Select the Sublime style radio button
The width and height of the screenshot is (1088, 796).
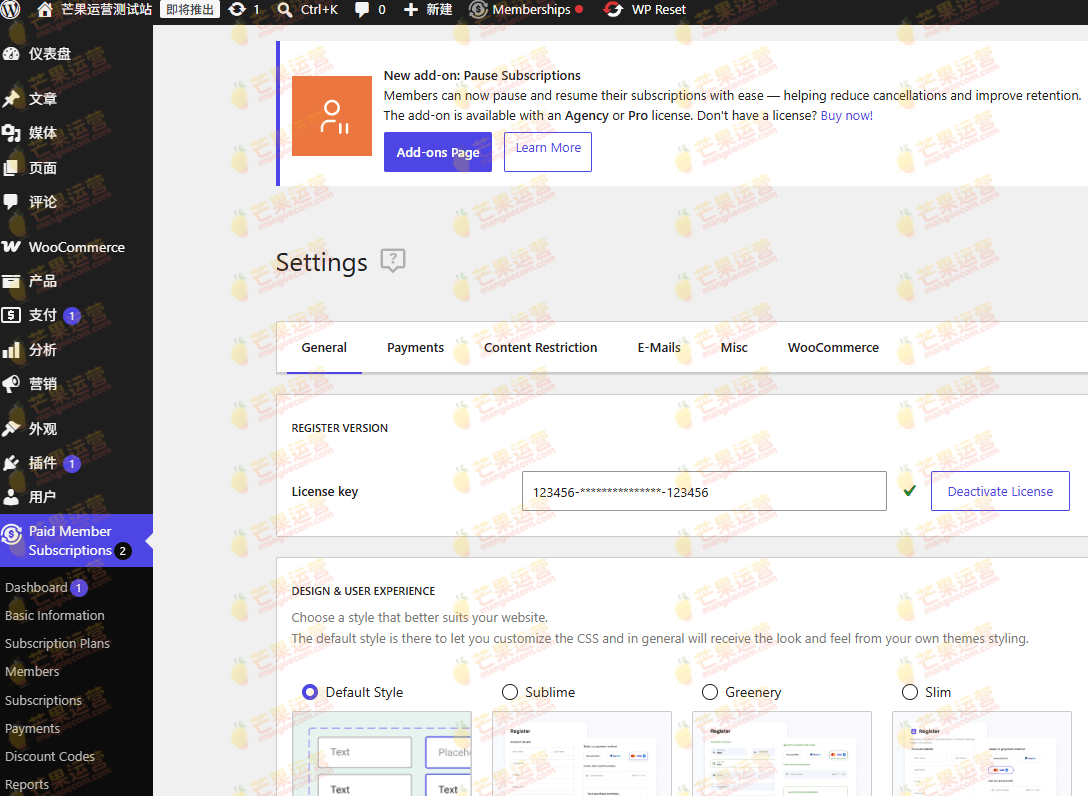point(510,692)
